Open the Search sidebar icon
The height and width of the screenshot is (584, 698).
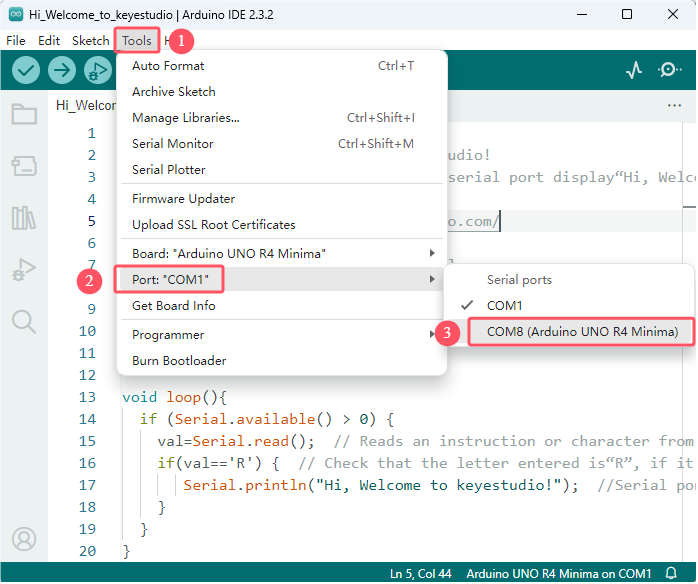click(24, 322)
